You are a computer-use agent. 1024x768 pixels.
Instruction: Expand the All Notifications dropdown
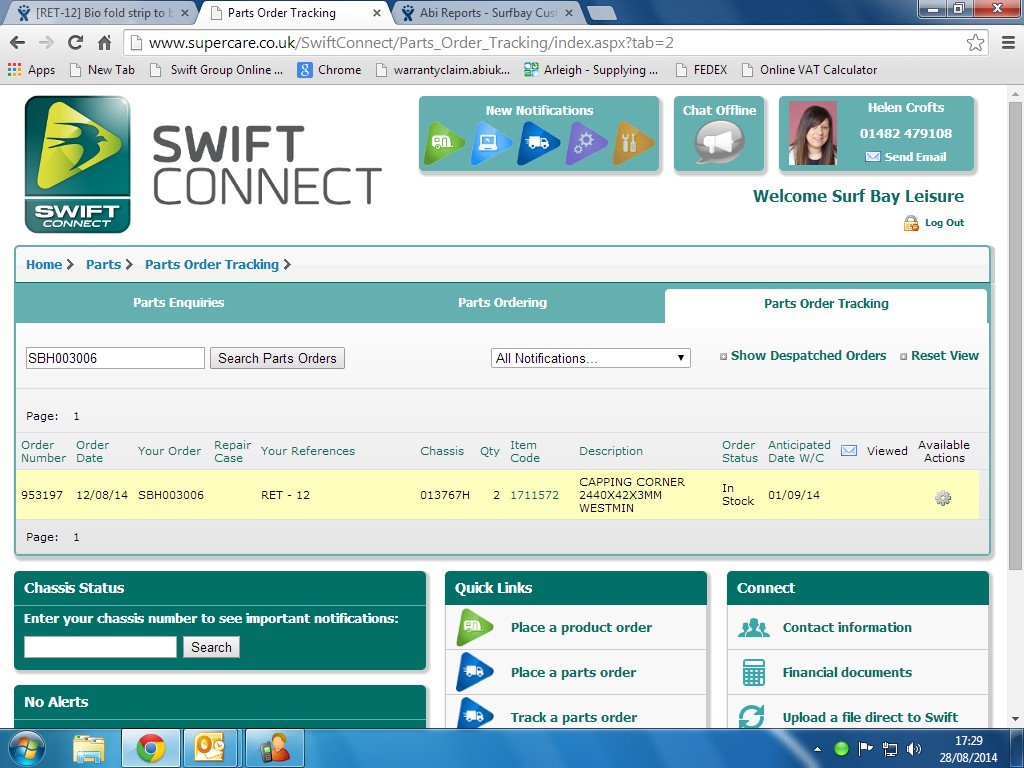pyautogui.click(x=591, y=358)
